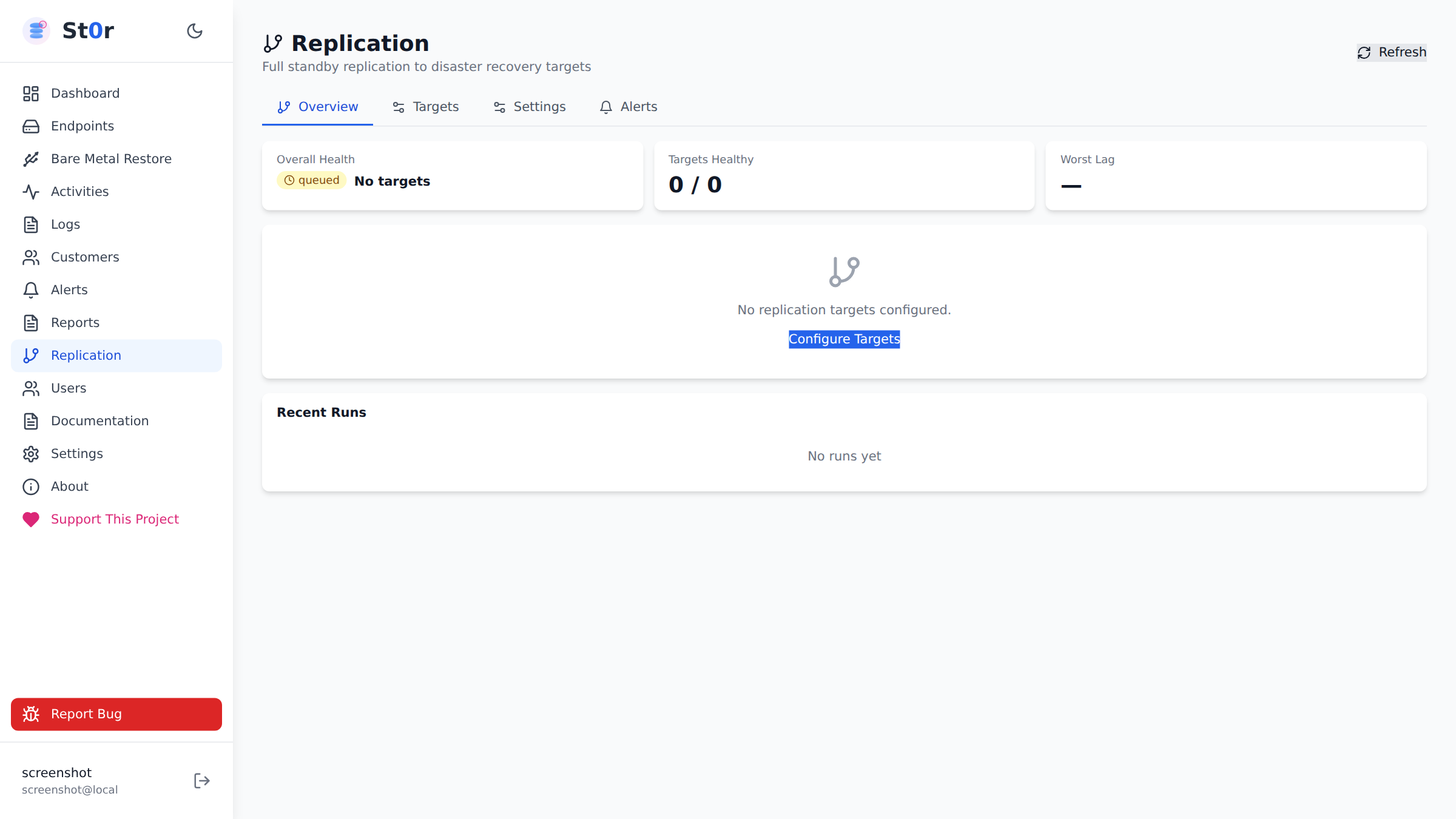1456x819 pixels.
Task: Open Support This Project
Action: (115, 519)
